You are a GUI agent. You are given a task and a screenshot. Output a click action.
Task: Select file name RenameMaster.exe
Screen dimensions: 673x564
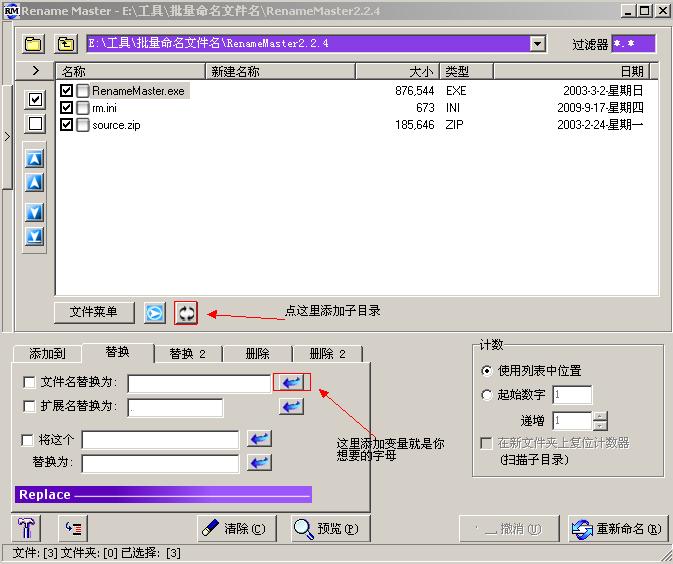(x=138, y=91)
